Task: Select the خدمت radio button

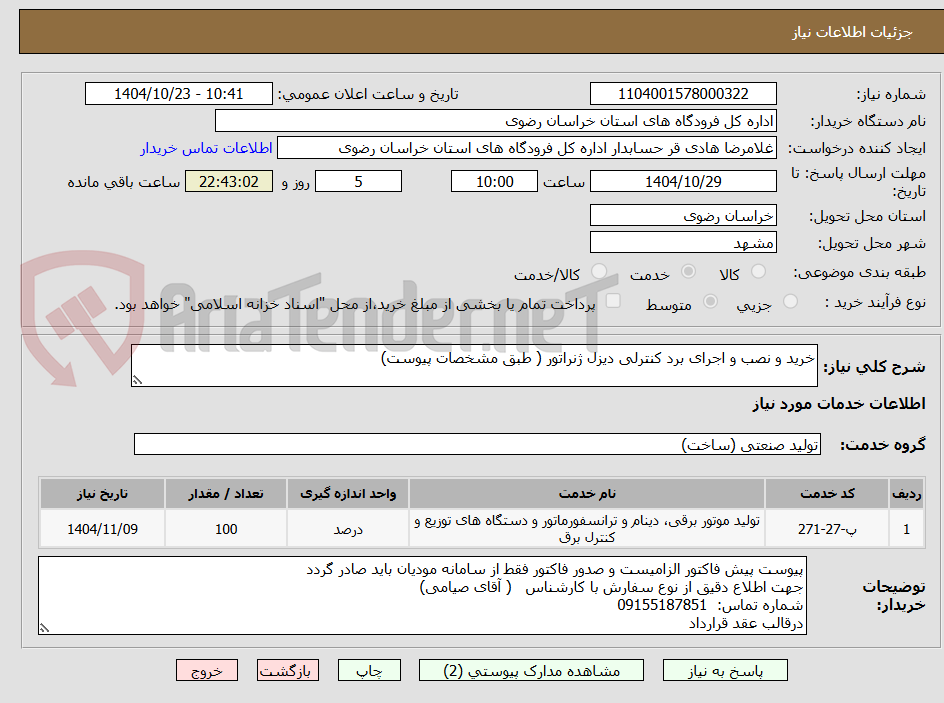Action: (x=687, y=271)
